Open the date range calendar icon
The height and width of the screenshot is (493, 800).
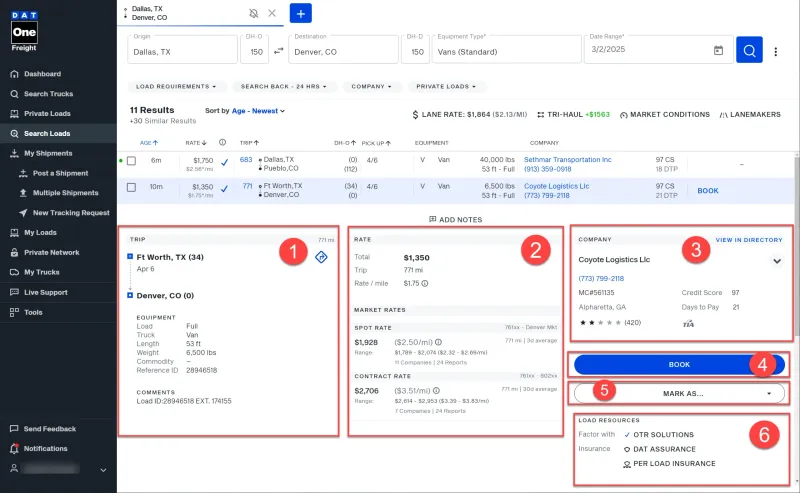pos(718,50)
